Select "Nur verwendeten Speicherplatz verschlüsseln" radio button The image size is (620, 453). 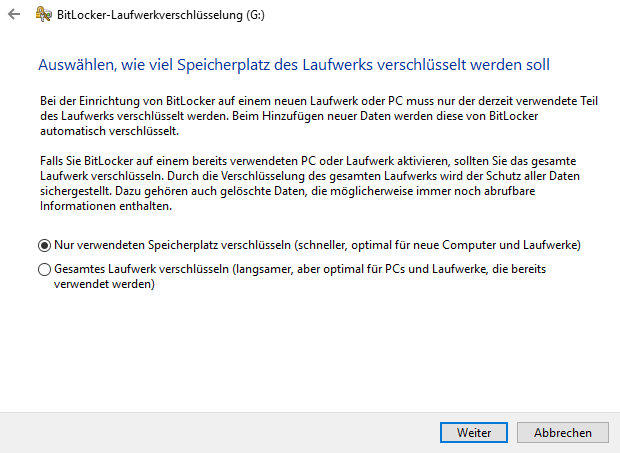[x=44, y=245]
